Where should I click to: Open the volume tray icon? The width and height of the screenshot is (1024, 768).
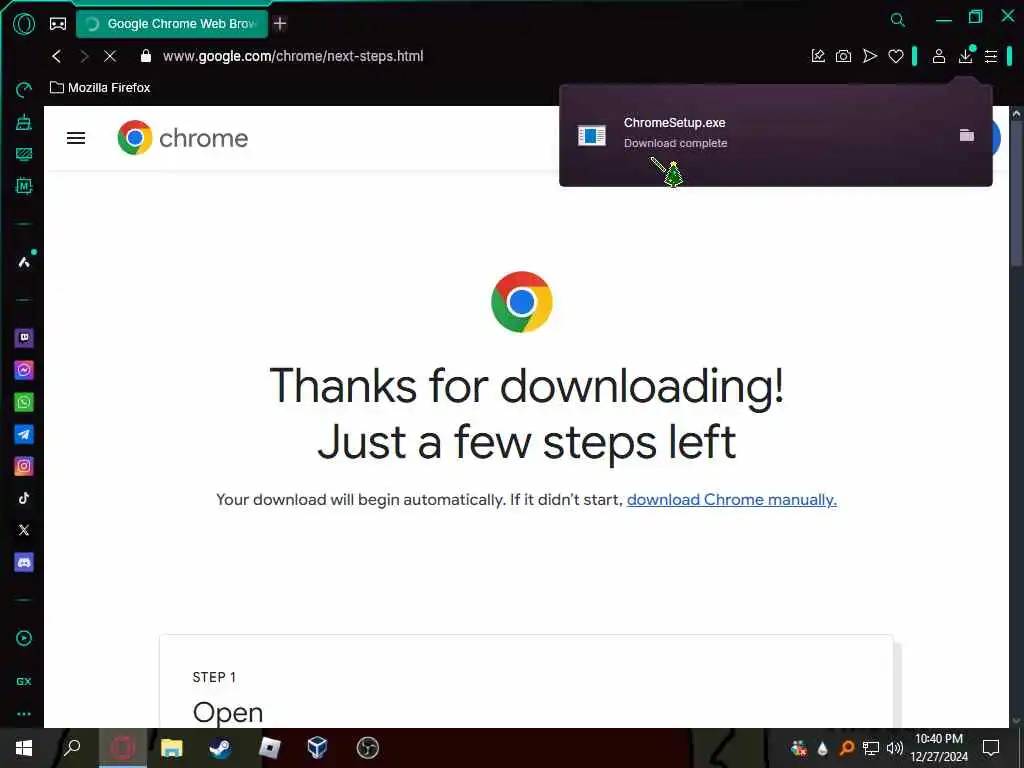click(x=895, y=748)
